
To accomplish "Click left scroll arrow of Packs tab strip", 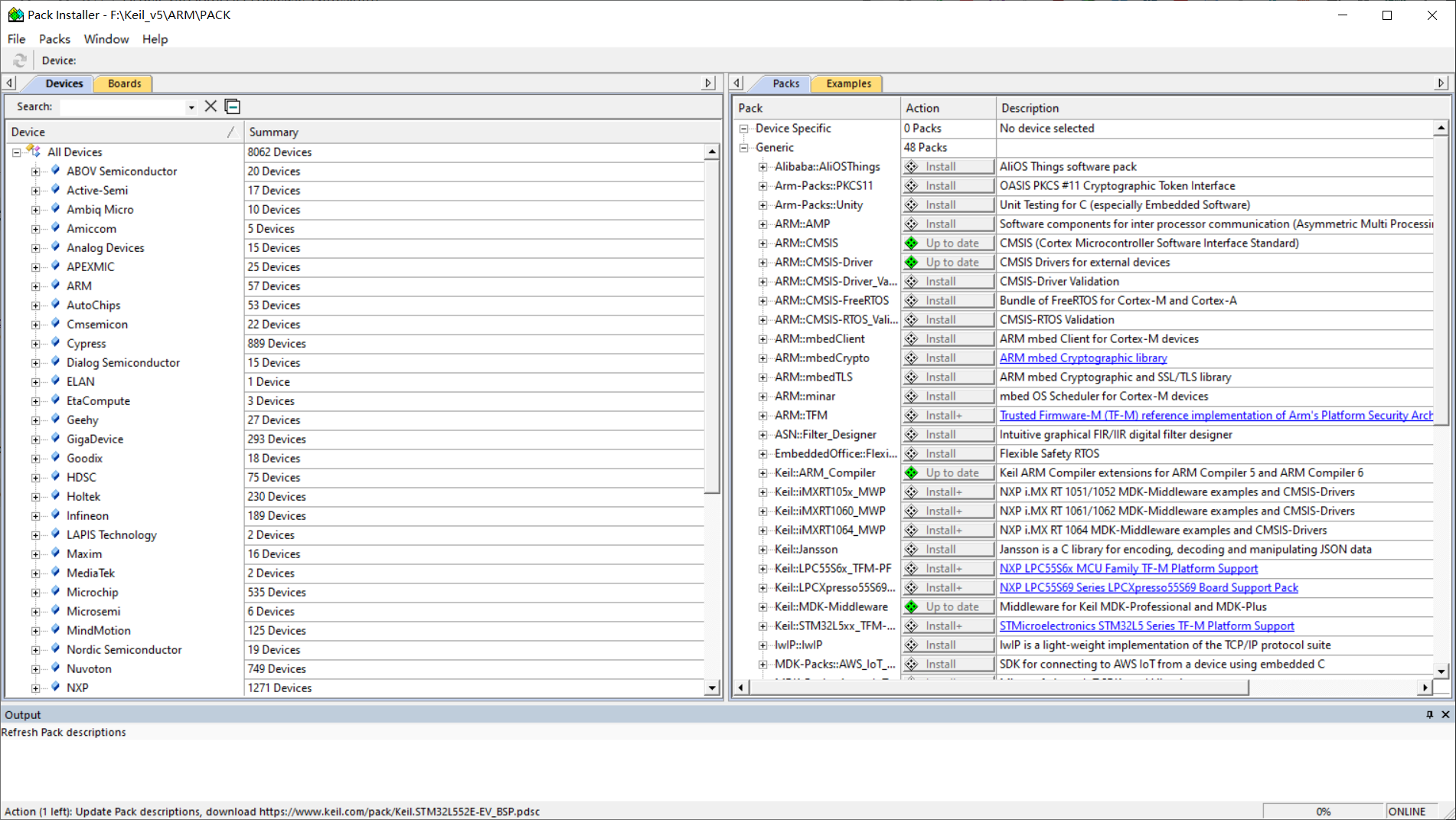I will [x=737, y=83].
